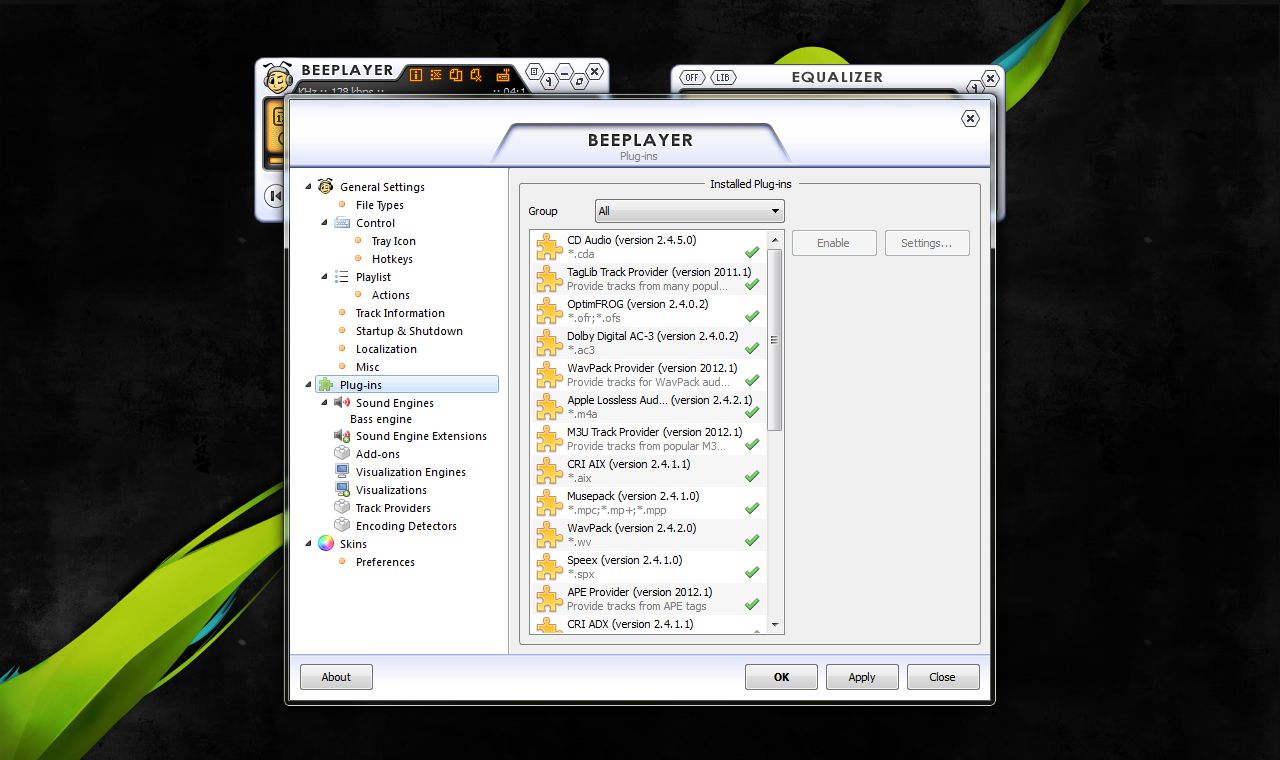Click the puzzle icon of M3U Track Provider

point(549,438)
